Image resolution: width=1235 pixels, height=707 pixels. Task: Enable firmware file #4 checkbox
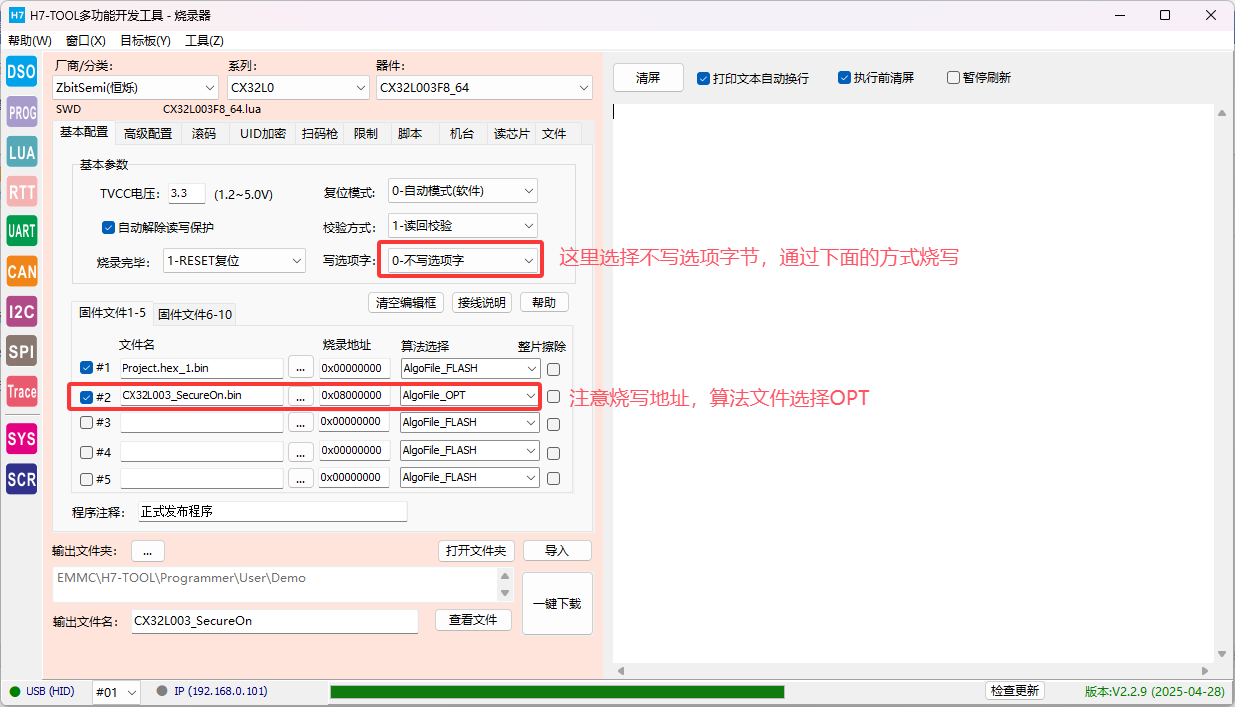tap(86, 451)
